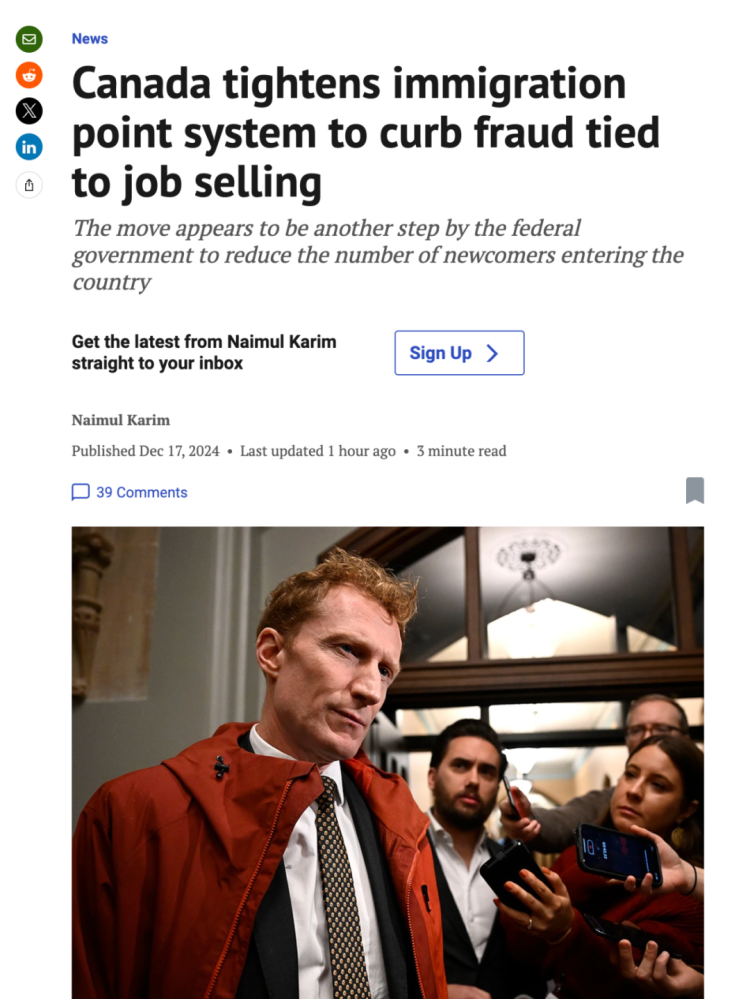Screen dimensions: 750x999
Task: Share article on LinkedIn
Action: 29,148
